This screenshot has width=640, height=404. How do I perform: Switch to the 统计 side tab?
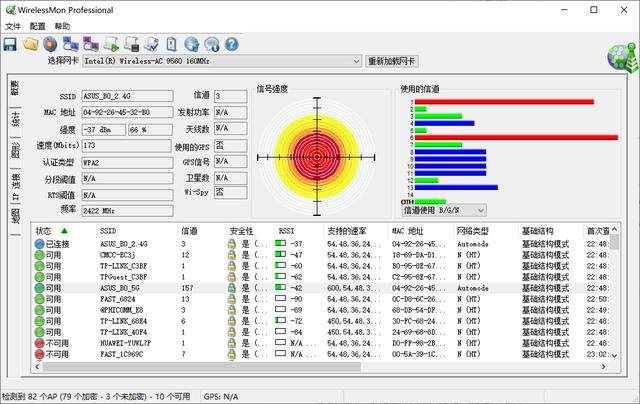pyautogui.click(x=15, y=119)
